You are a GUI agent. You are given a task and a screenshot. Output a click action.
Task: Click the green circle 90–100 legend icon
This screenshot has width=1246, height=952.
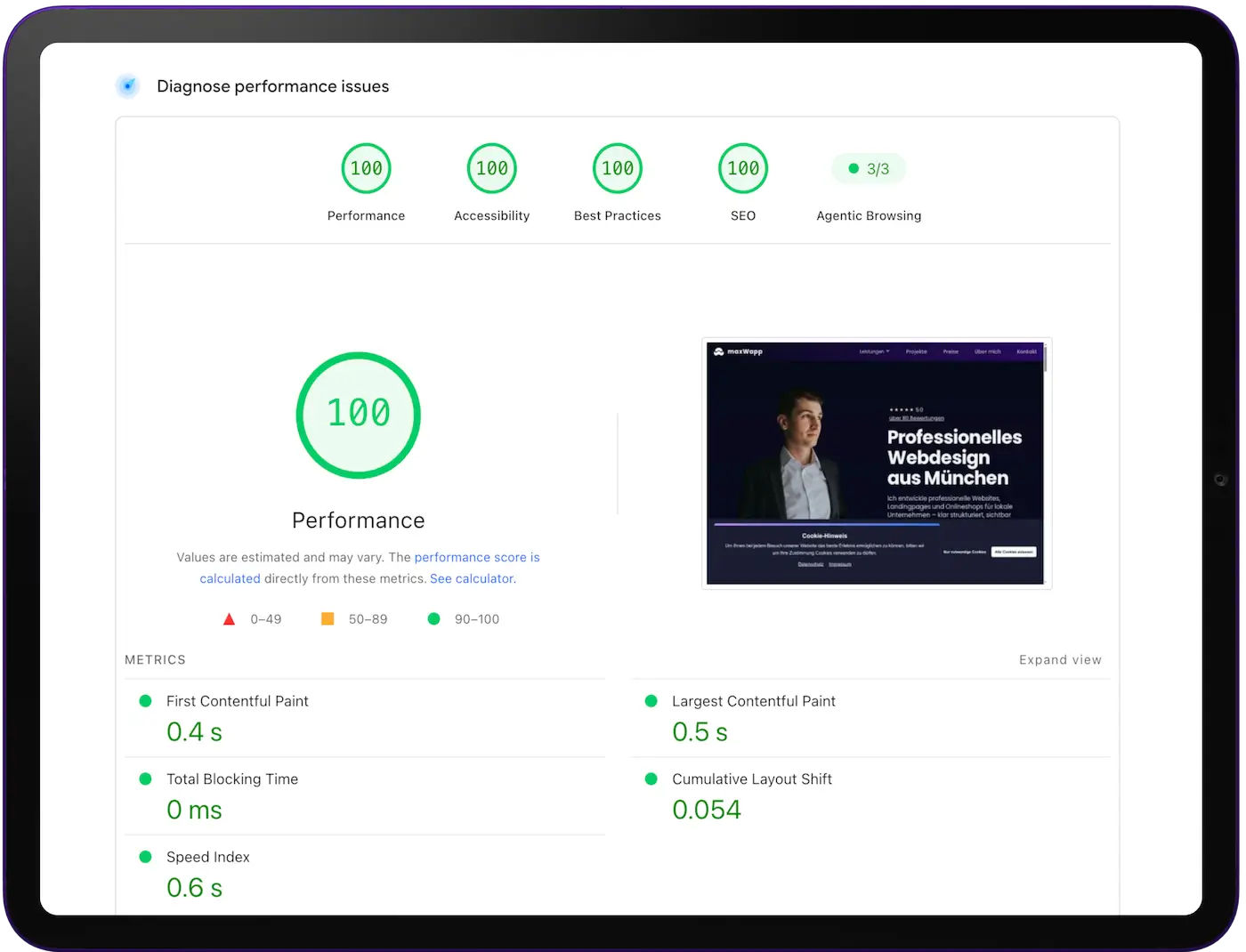[433, 618]
